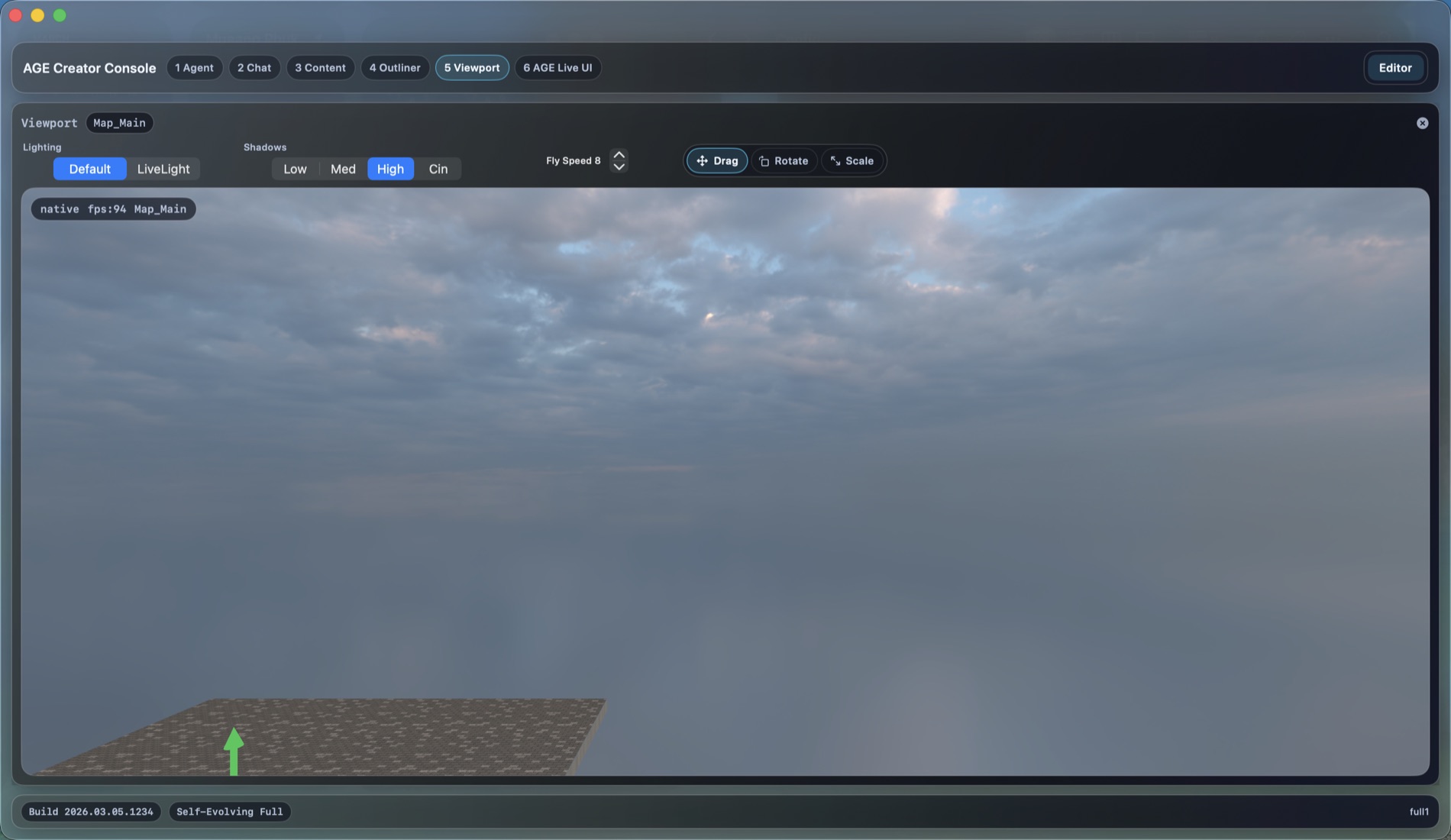Open the 3 Content tab
The height and width of the screenshot is (840, 1451).
click(320, 67)
